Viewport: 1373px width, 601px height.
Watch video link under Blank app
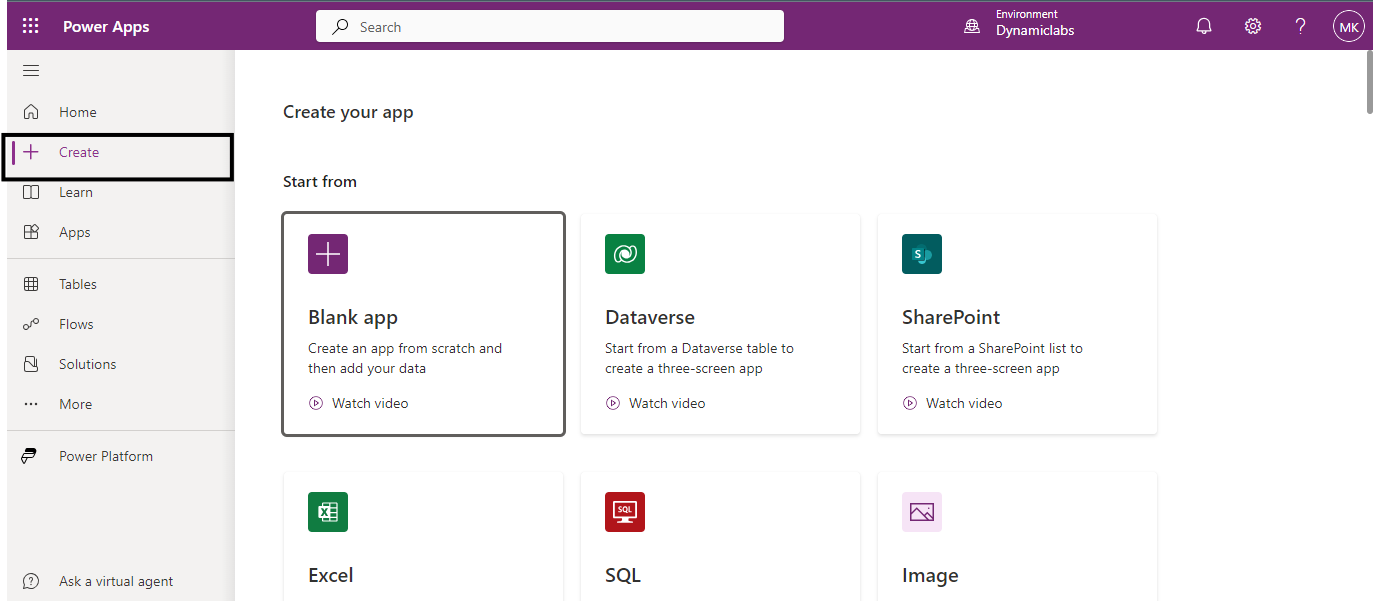369,404
